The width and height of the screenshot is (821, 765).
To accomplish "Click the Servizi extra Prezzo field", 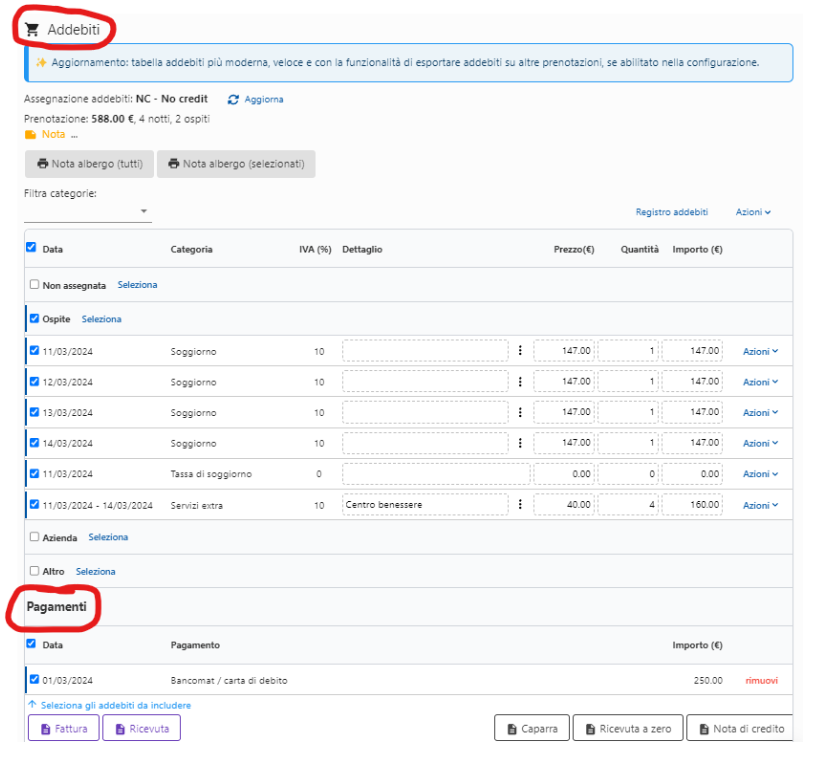I will click(564, 505).
